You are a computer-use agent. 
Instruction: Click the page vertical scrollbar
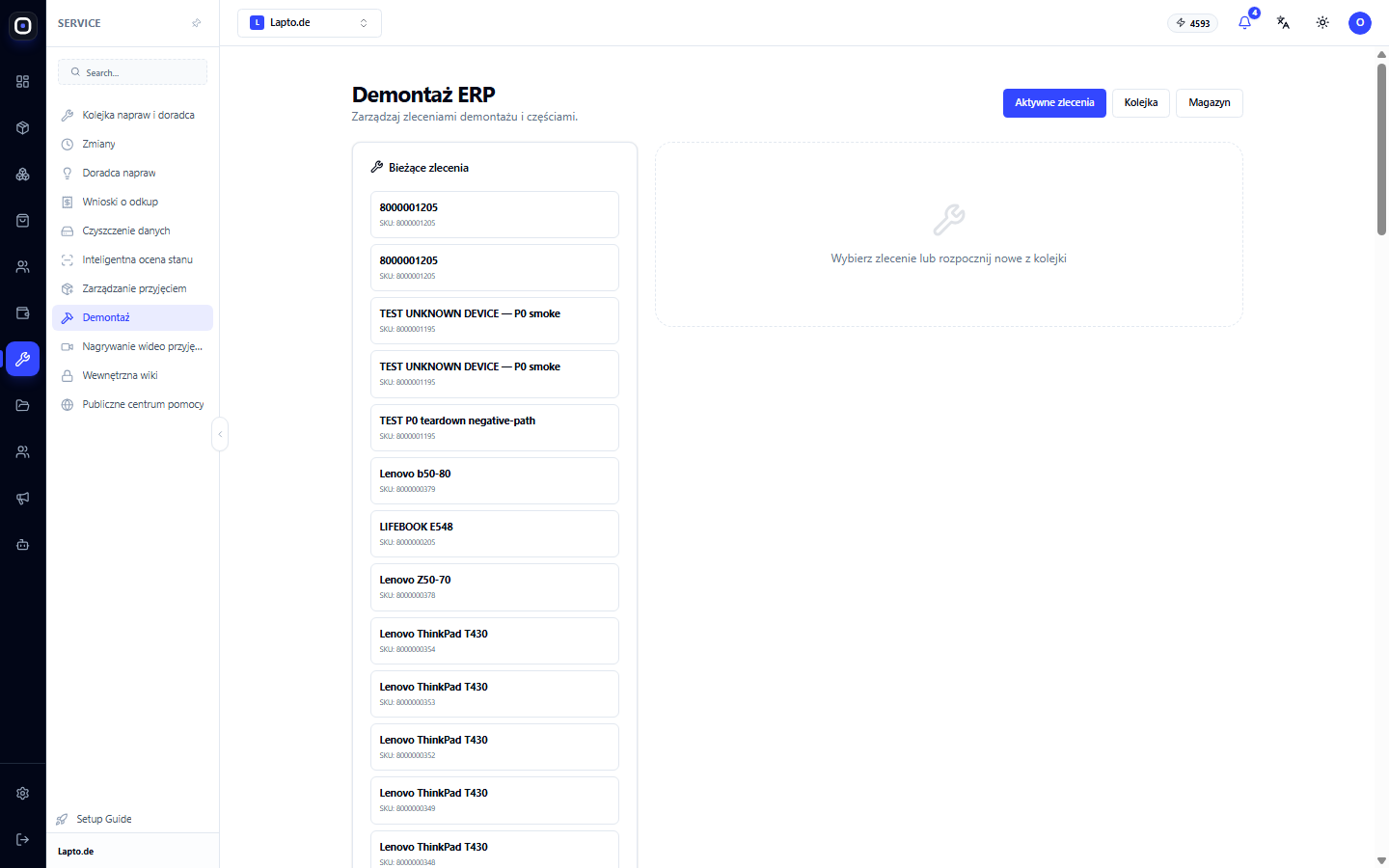(1381, 149)
